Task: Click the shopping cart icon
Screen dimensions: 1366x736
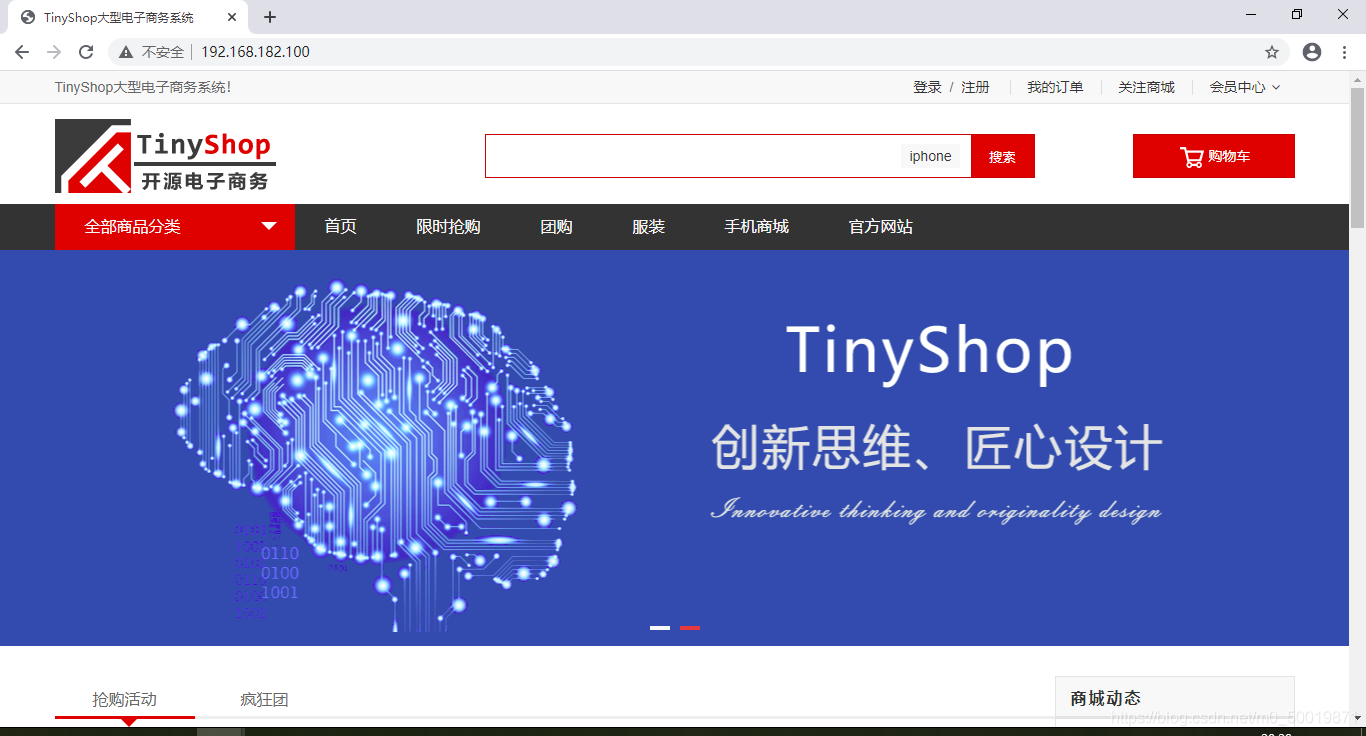Action: click(1191, 157)
